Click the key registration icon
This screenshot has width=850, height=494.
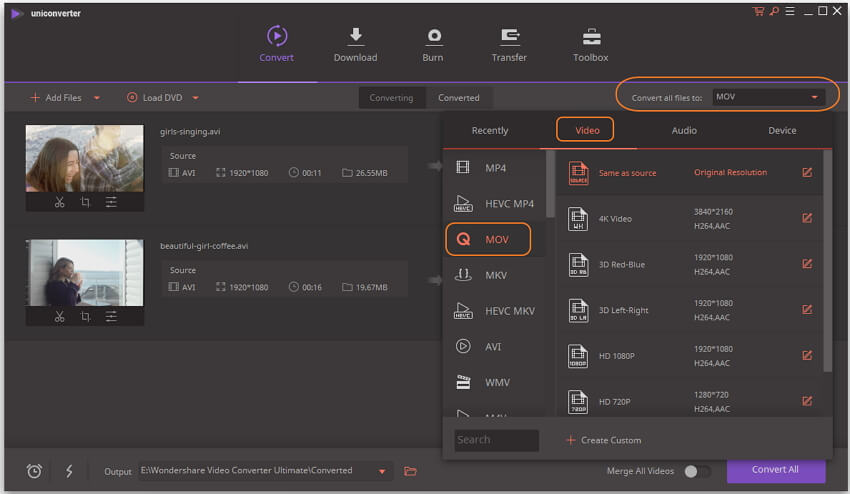[x=774, y=11]
